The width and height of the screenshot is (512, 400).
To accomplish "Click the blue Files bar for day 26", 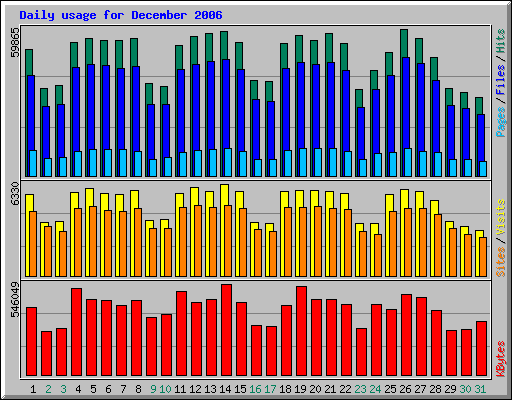I will (406, 103).
